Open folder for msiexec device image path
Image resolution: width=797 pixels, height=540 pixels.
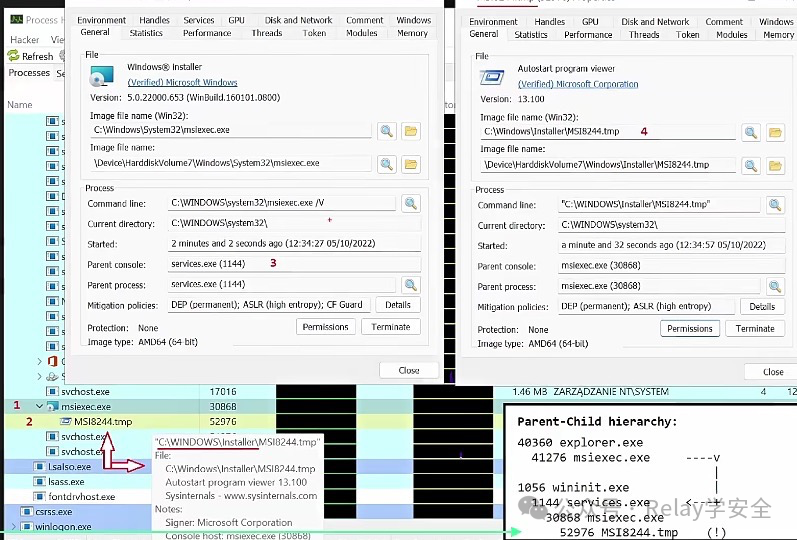click(411, 164)
